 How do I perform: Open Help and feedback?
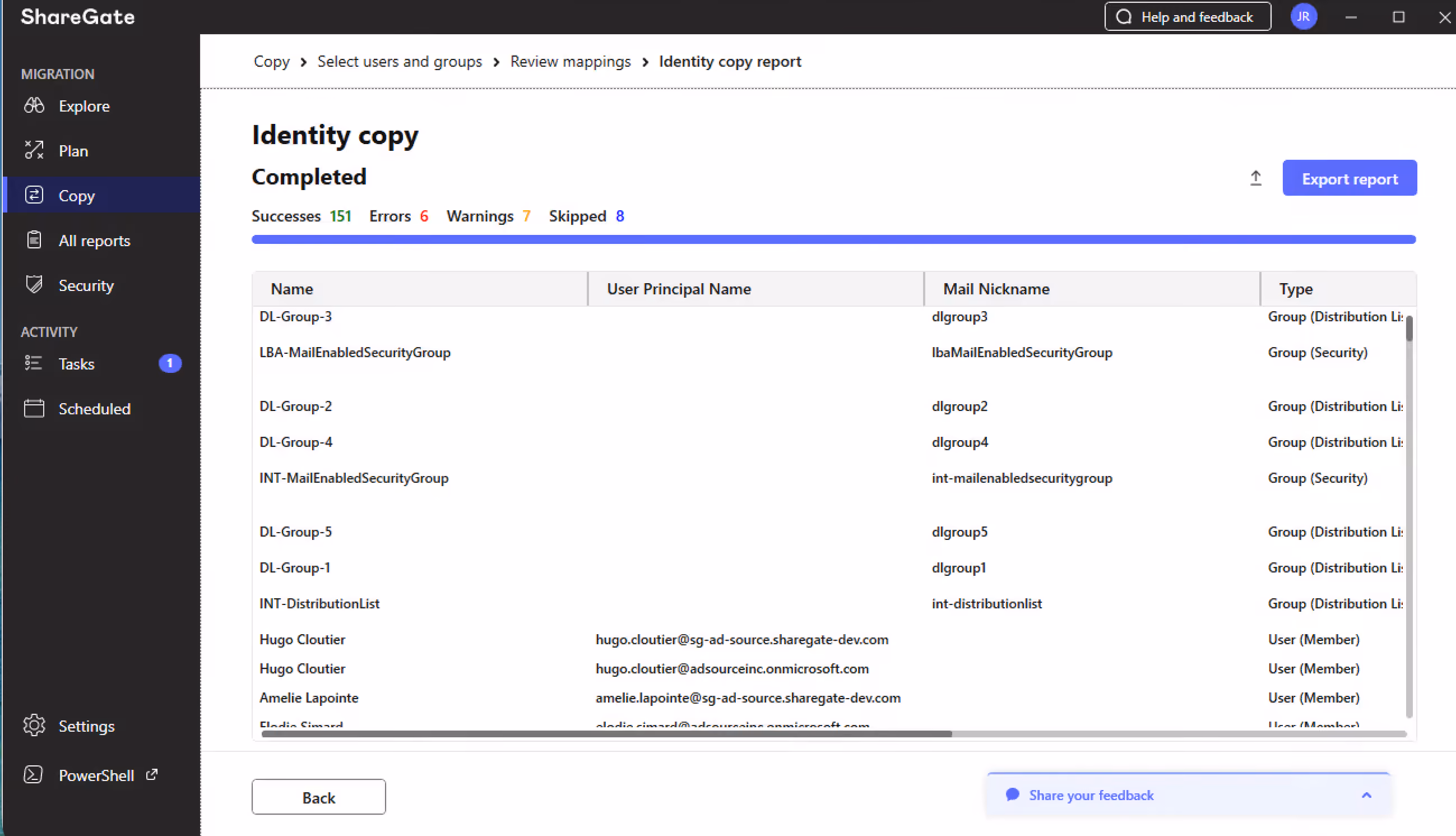tap(1188, 17)
